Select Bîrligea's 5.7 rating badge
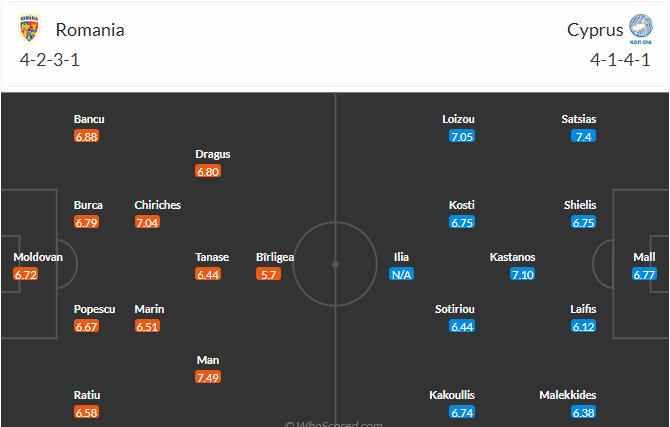 coord(268,274)
